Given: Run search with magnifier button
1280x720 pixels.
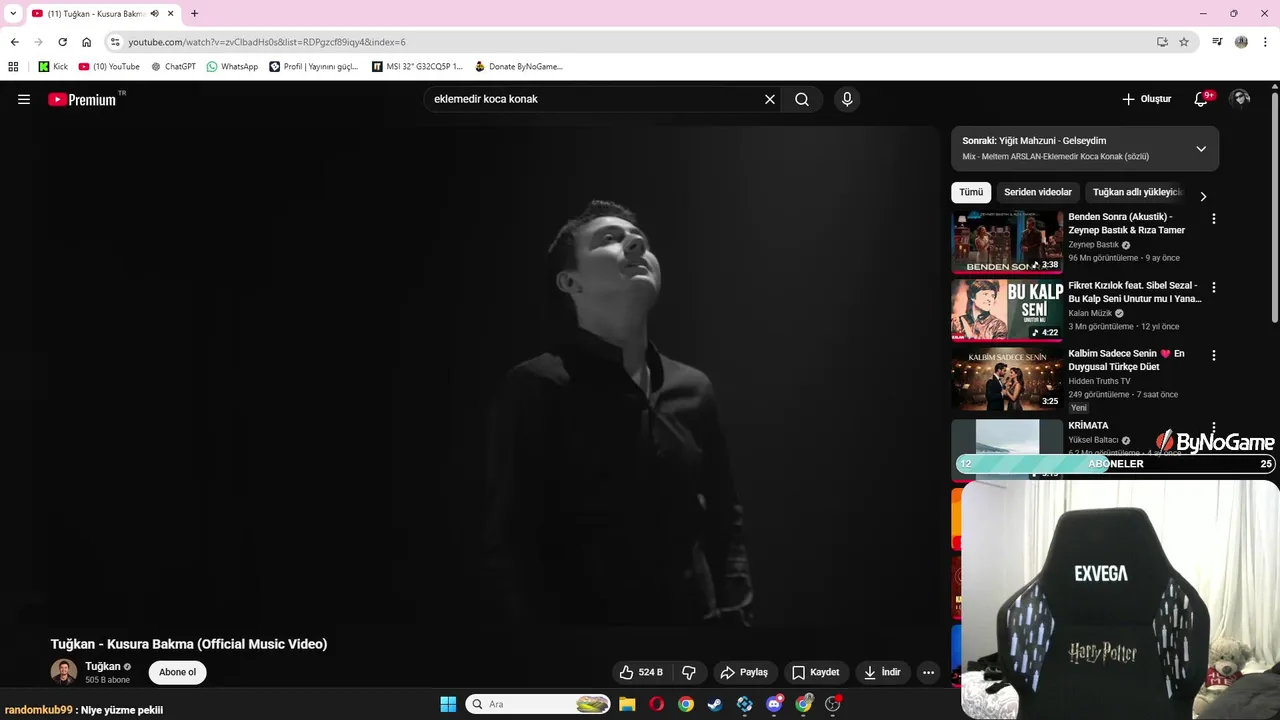Looking at the screenshot, I should tap(802, 99).
